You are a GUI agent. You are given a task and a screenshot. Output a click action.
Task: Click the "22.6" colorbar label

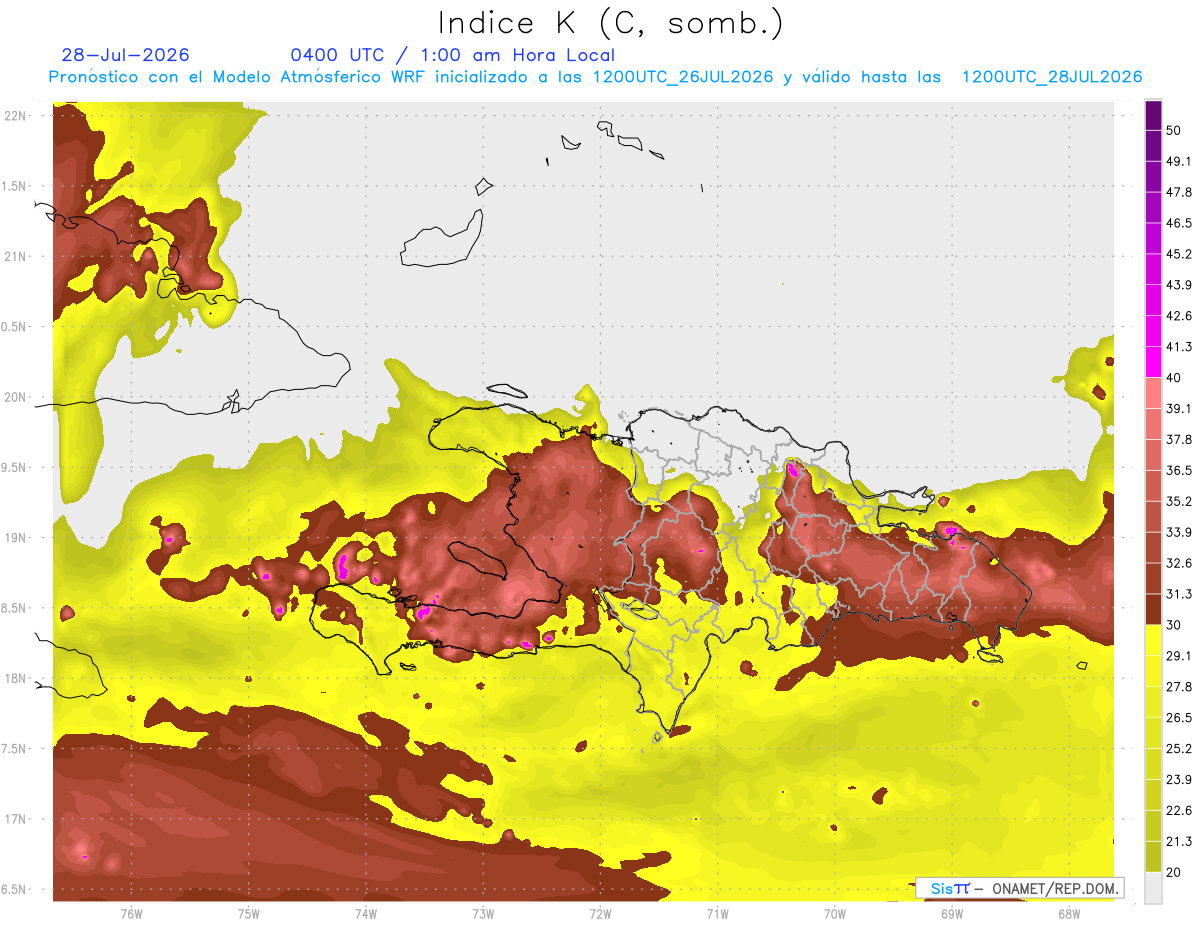tap(1178, 811)
